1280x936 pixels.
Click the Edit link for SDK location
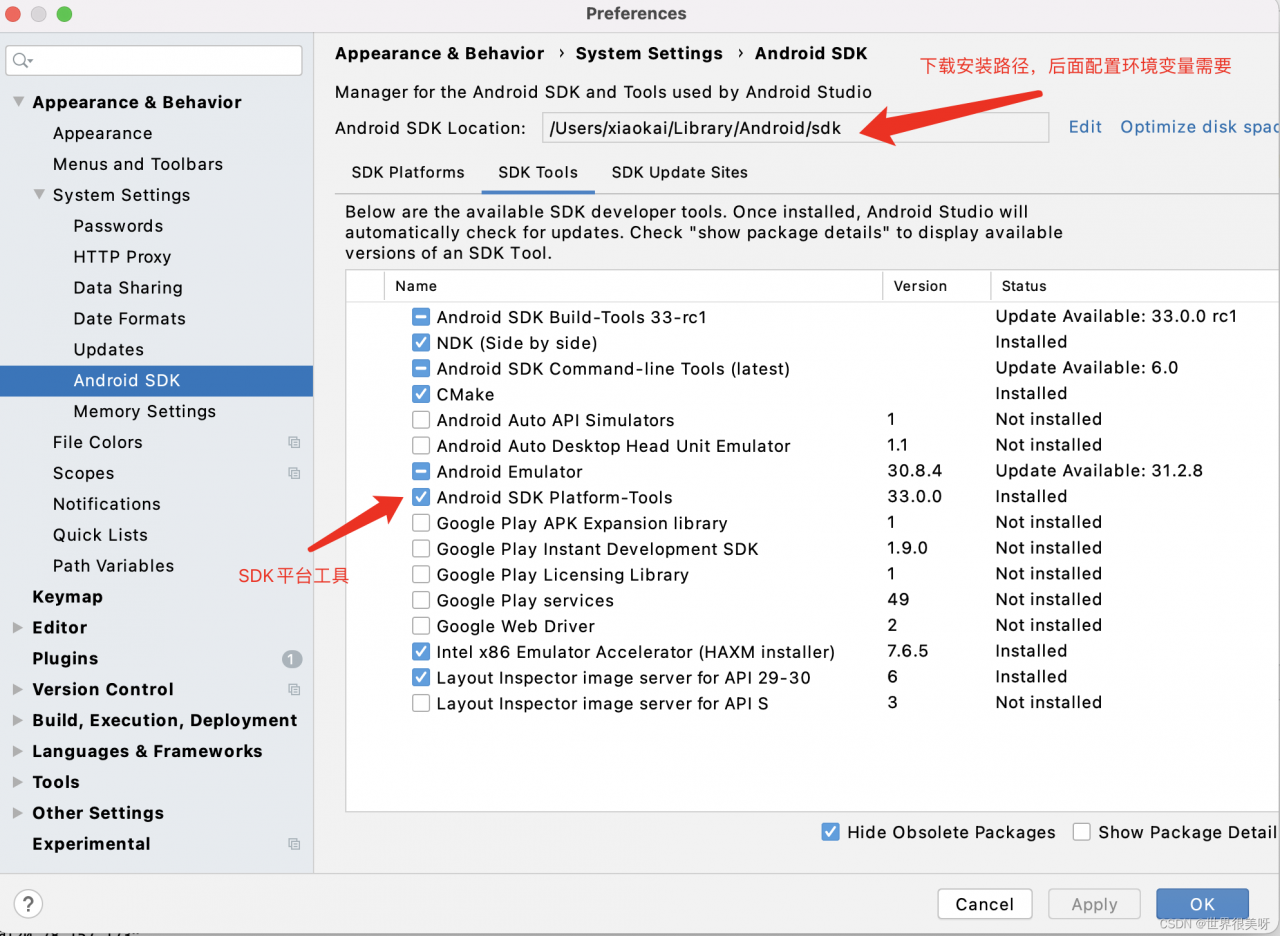(x=1085, y=127)
